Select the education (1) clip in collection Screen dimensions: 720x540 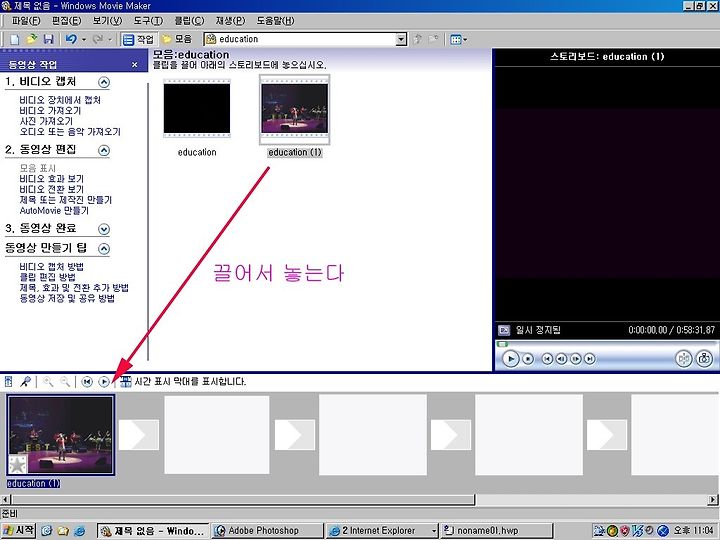click(294, 110)
